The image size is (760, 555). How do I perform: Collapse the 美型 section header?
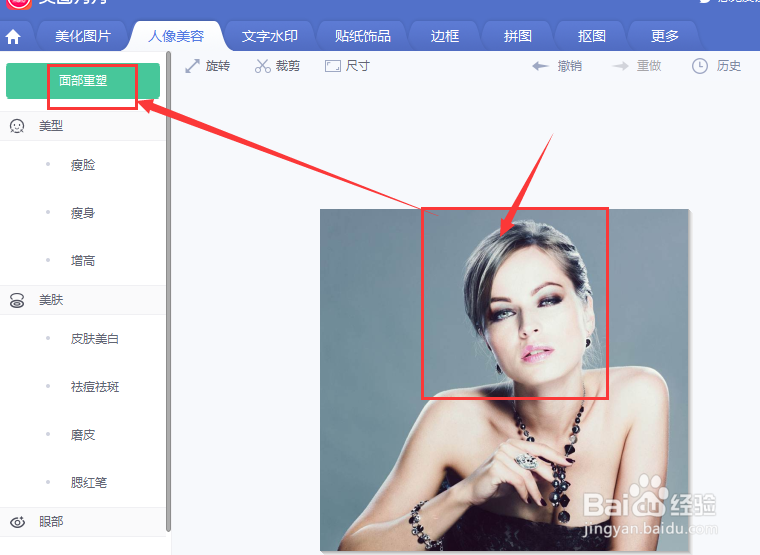(x=83, y=126)
